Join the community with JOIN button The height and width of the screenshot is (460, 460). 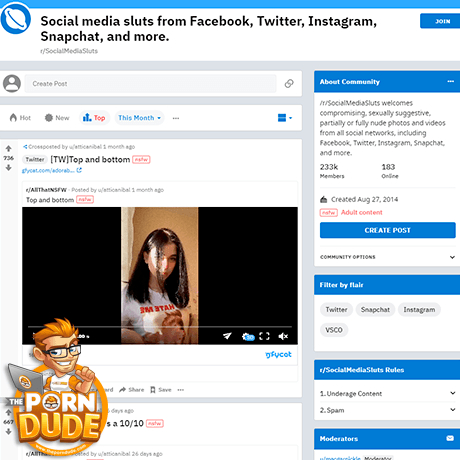coord(440,21)
